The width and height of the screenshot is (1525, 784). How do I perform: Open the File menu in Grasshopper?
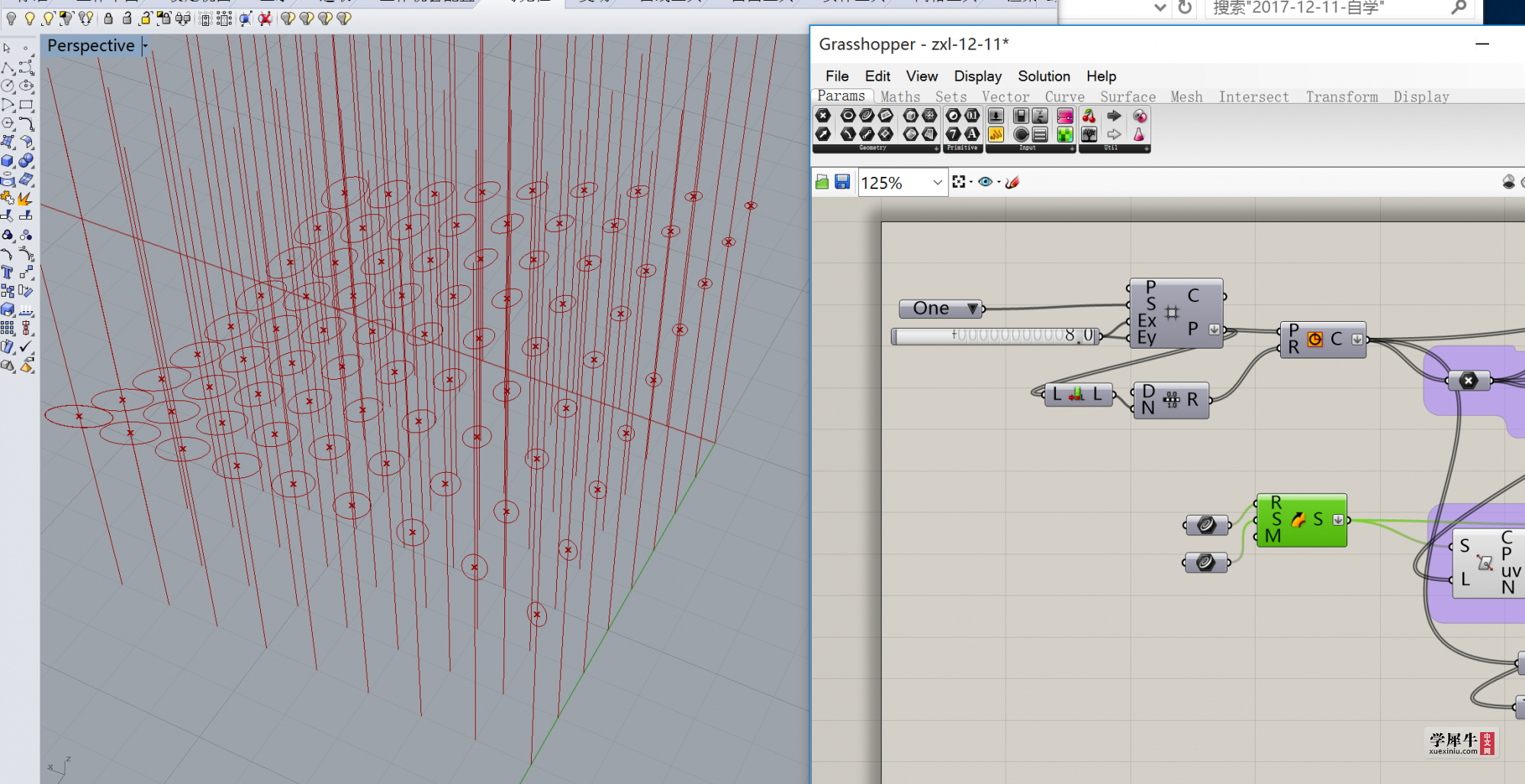tap(837, 76)
